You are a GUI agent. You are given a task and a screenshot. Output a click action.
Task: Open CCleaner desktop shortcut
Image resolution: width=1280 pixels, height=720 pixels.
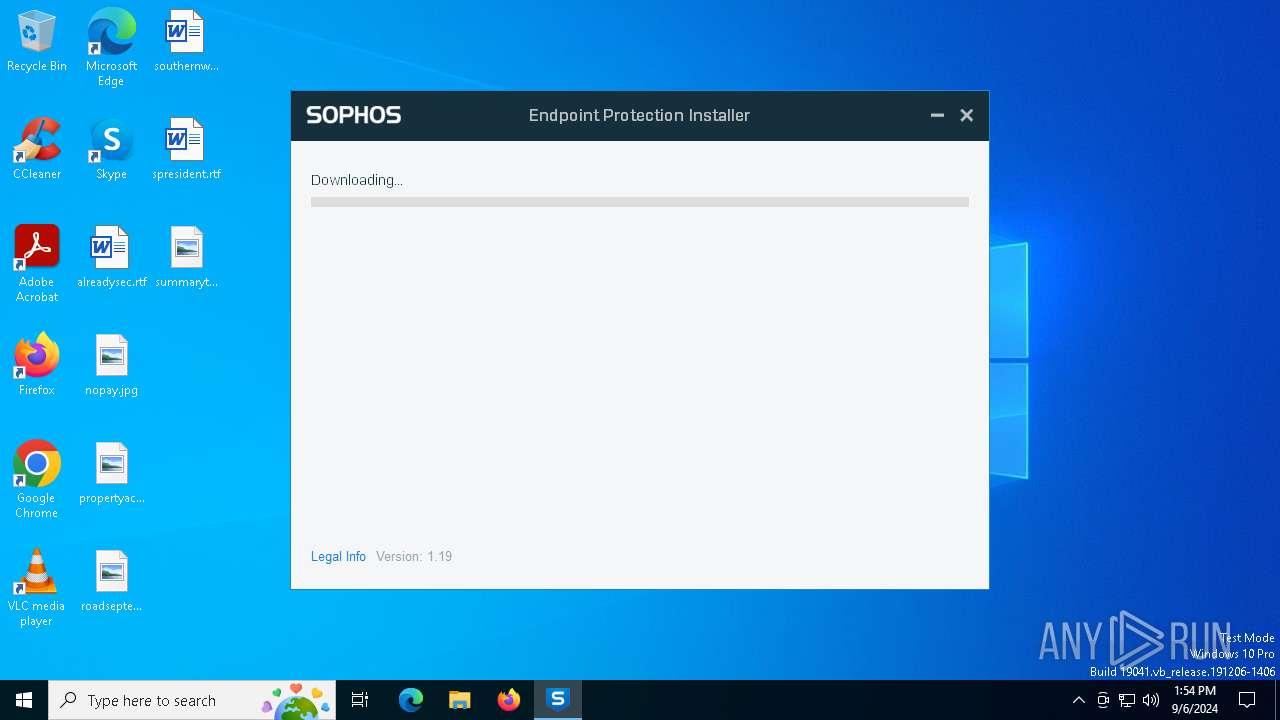(x=37, y=149)
